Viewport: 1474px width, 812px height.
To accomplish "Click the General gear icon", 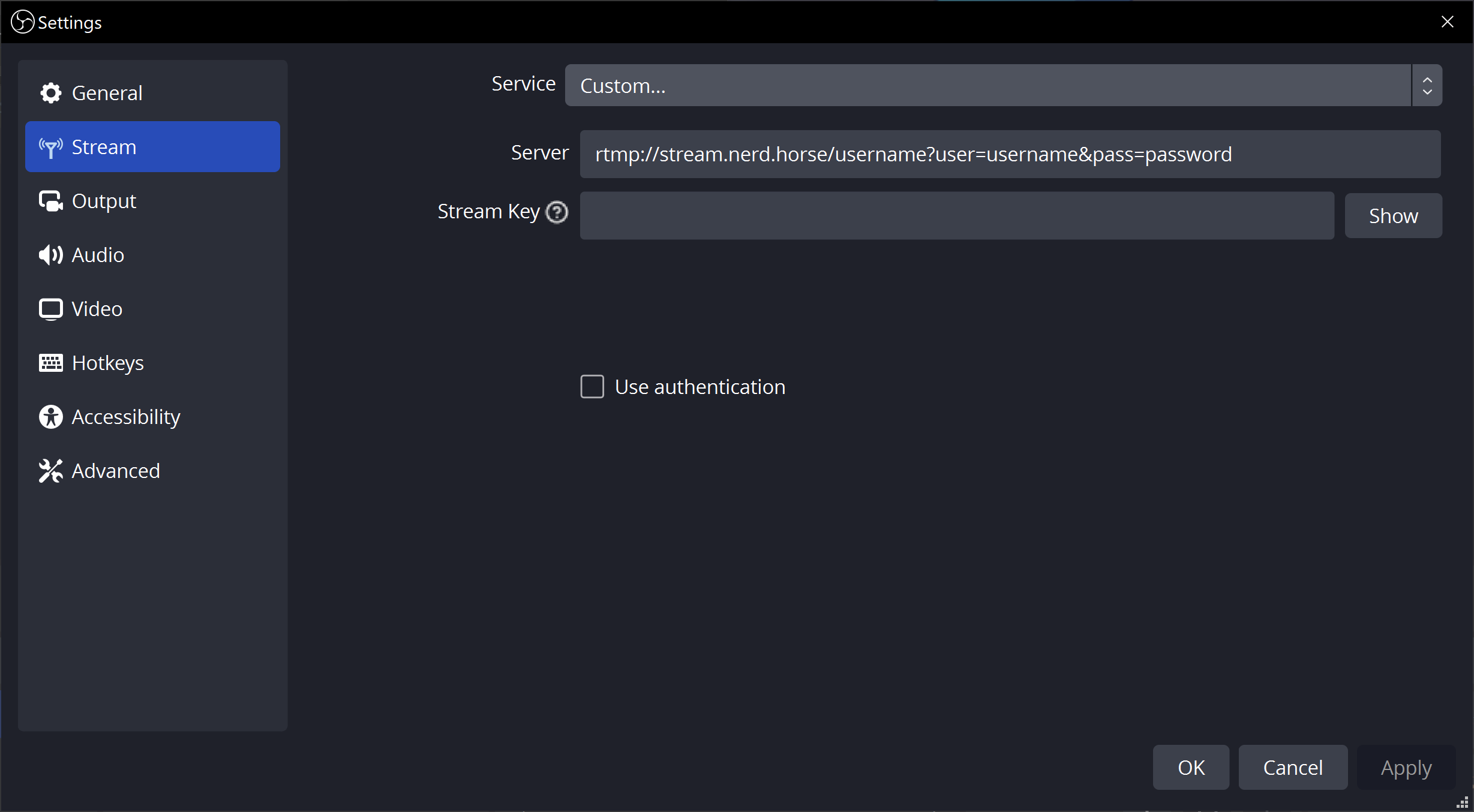I will click(51, 93).
